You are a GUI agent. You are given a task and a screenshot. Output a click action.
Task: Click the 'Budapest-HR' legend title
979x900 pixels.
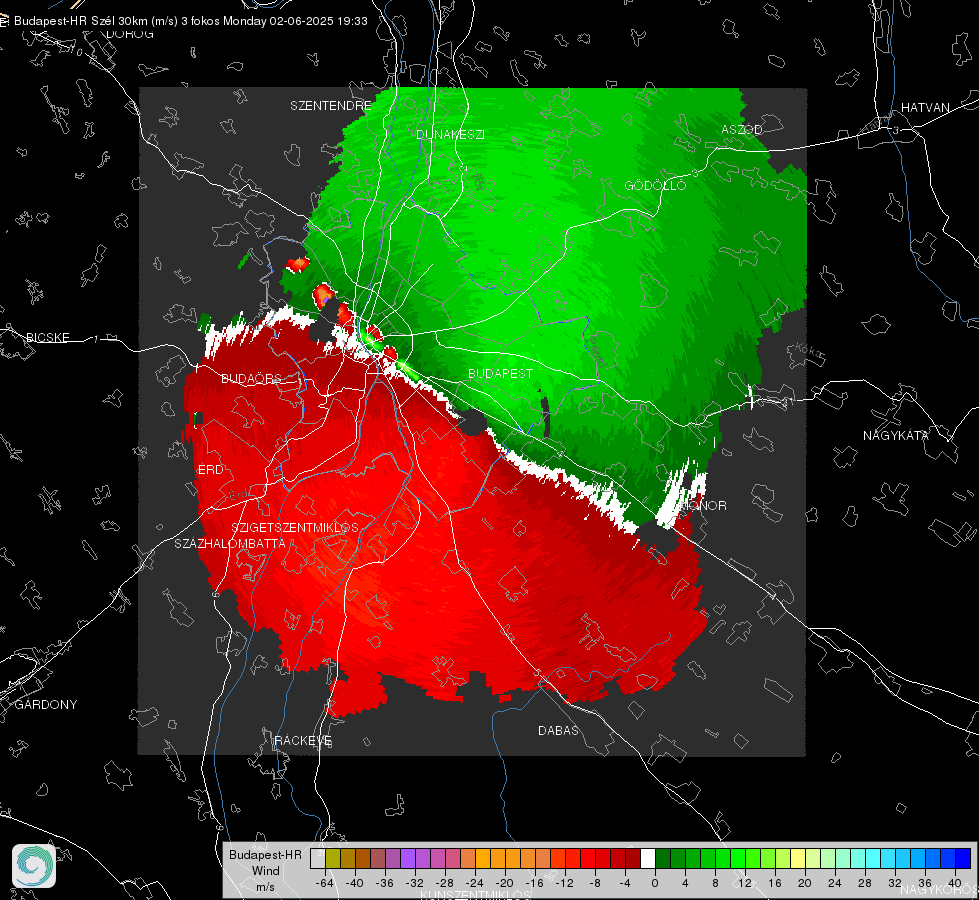[x=265, y=855]
